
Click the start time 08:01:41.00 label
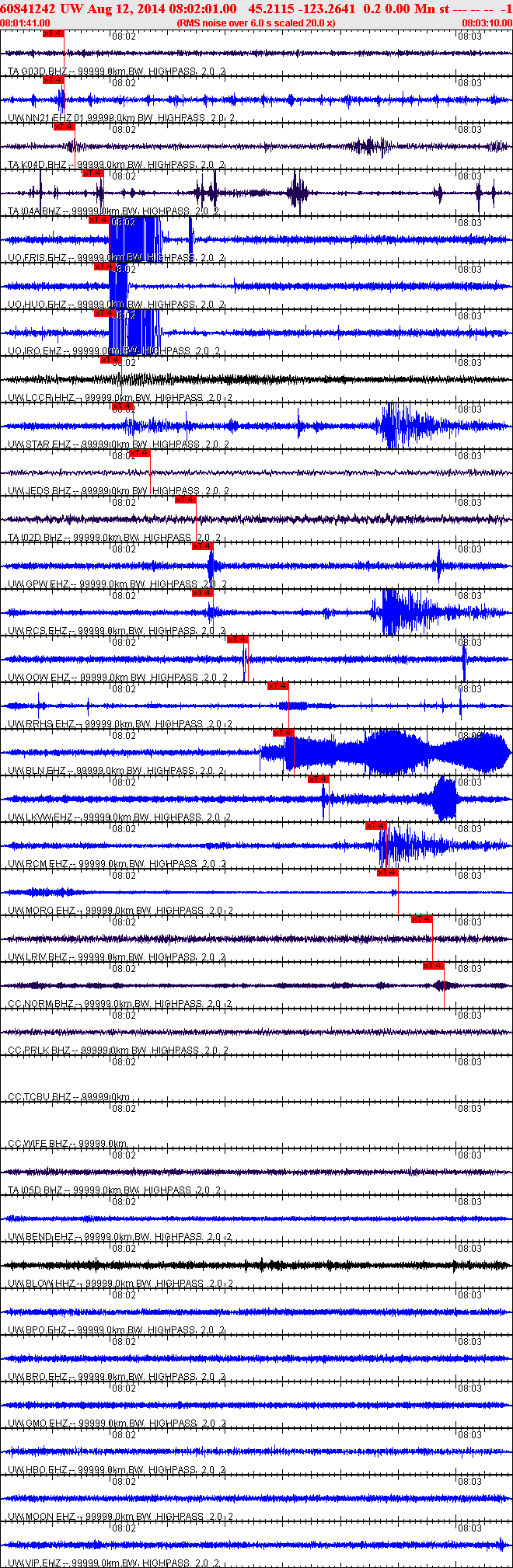point(25,23)
